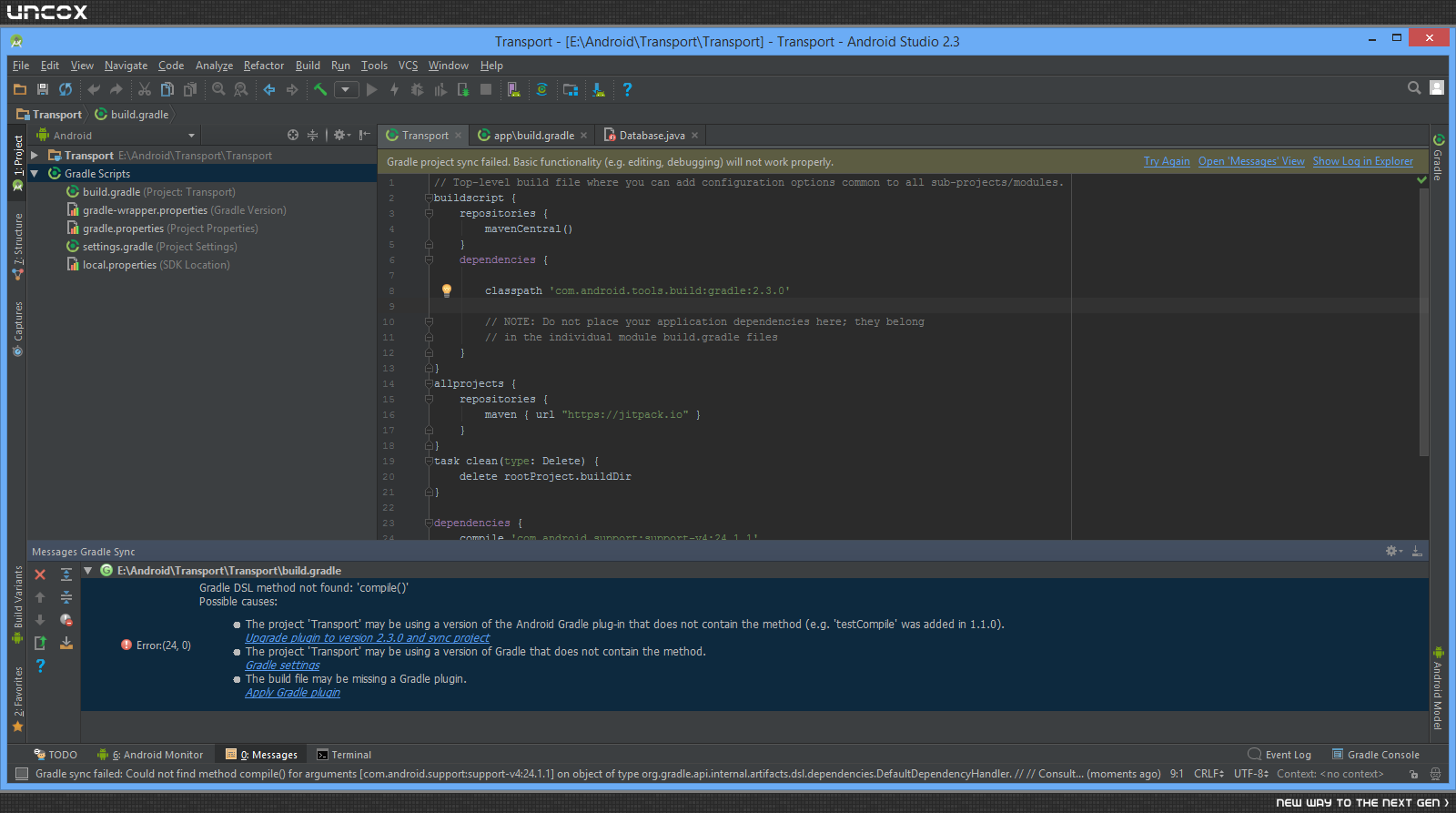Open the run configuration dropdown
Viewport: 1456px width, 813px height.
(x=346, y=89)
